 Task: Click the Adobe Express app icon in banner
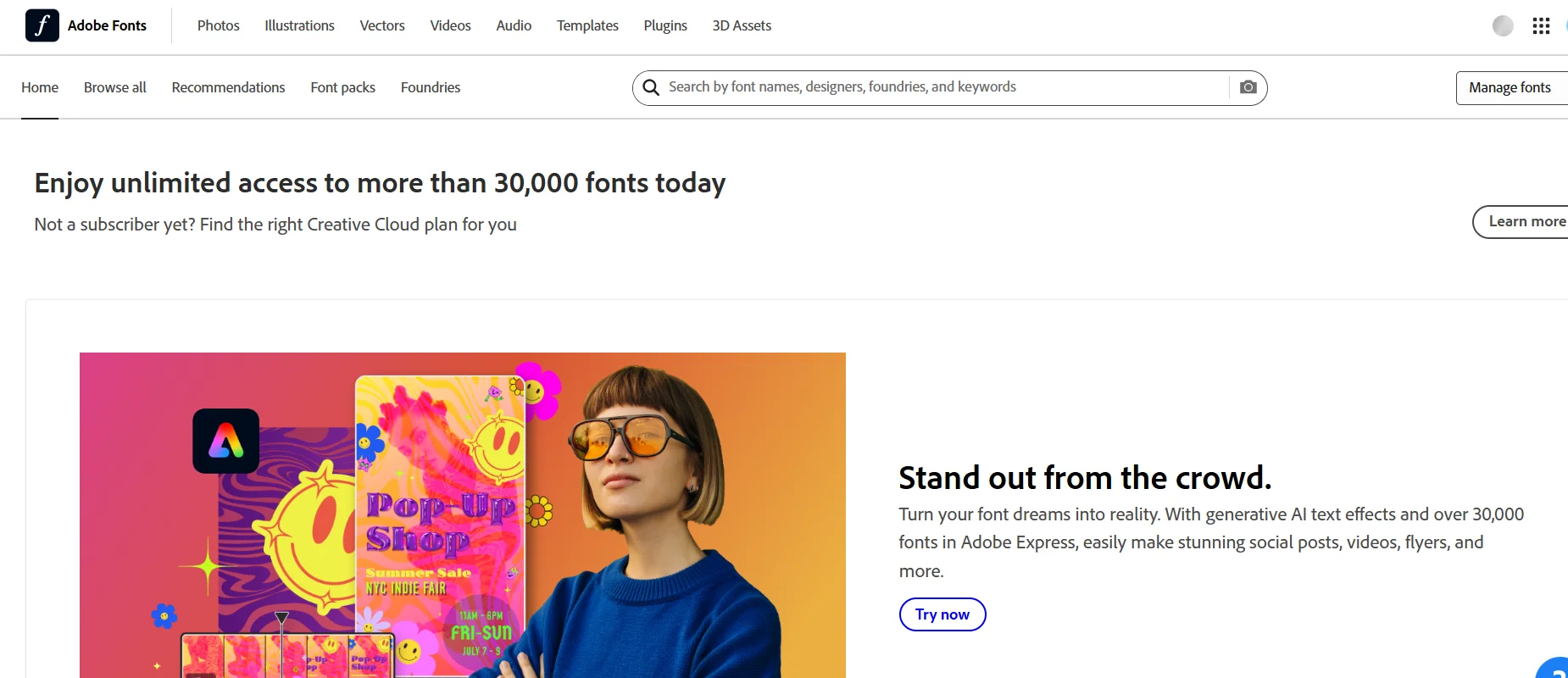click(225, 441)
